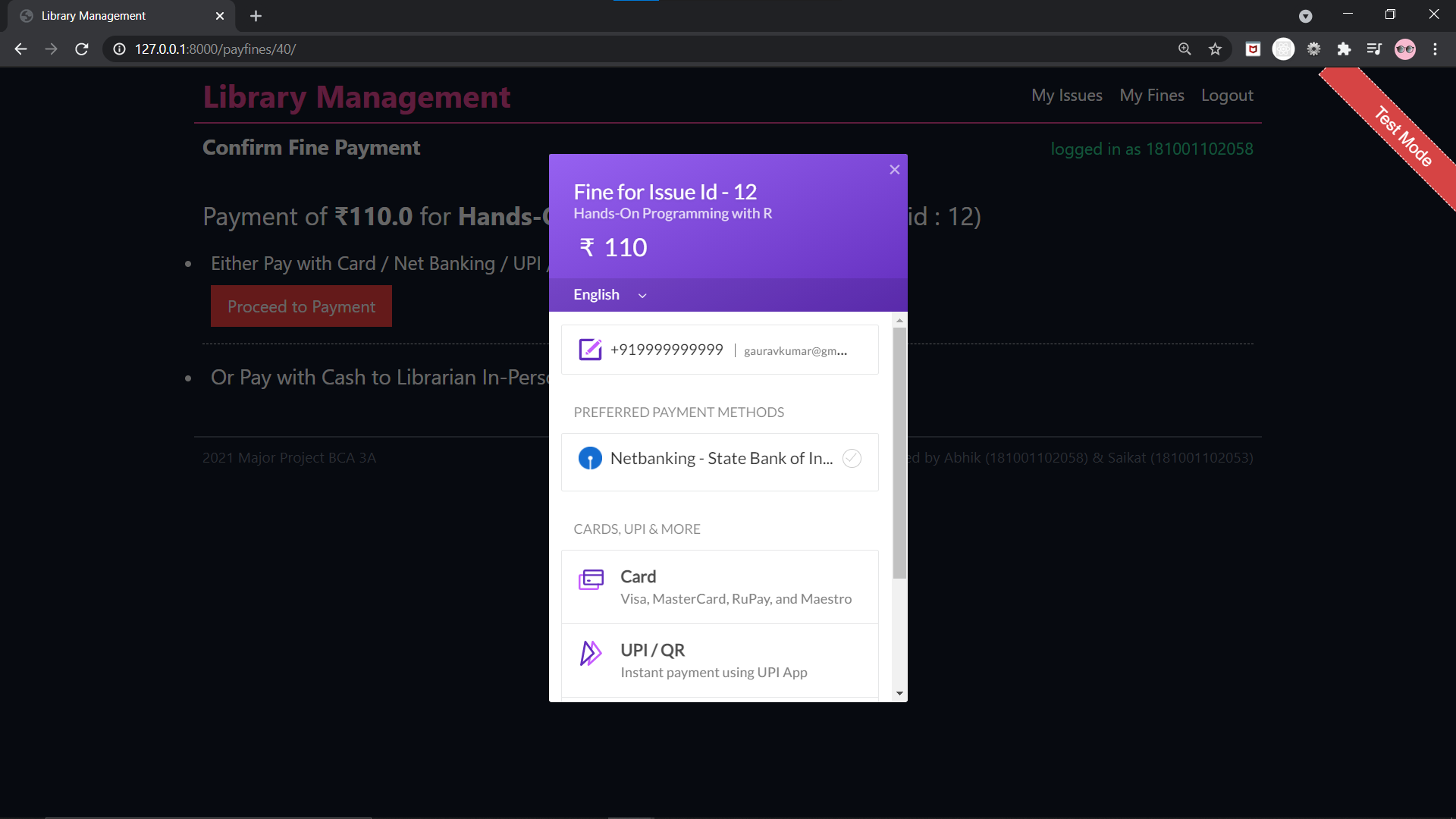Reload the current page
Viewport: 1456px width, 819px height.
pyautogui.click(x=82, y=49)
